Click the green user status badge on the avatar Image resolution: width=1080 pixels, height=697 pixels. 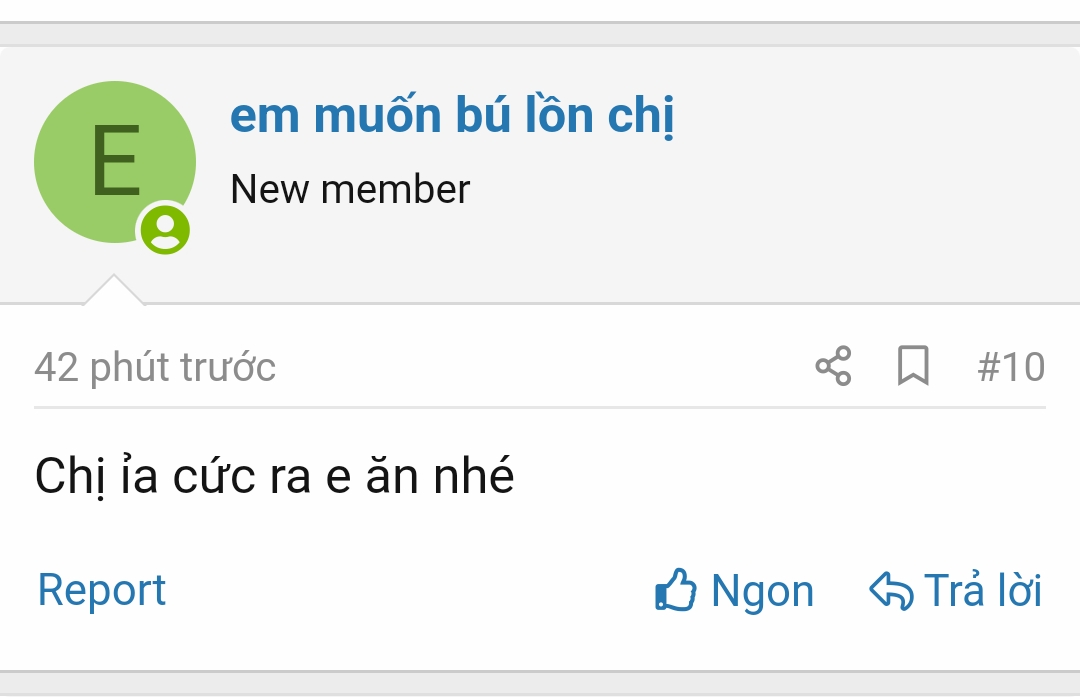165,229
